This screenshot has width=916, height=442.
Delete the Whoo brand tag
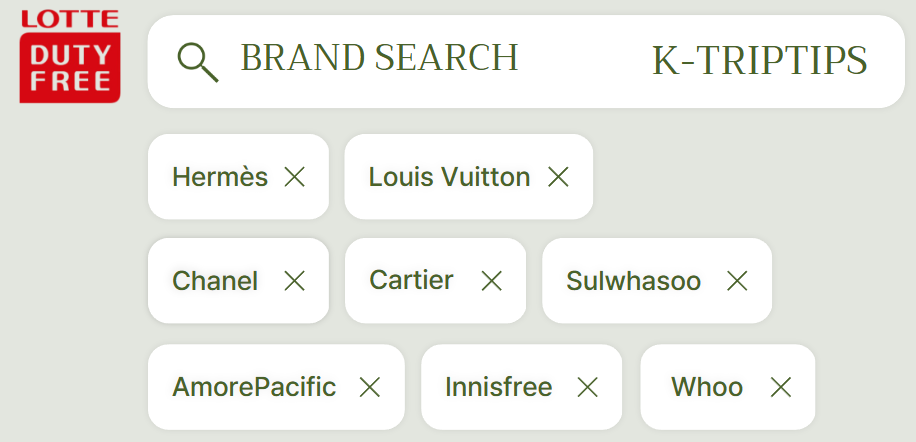(781, 387)
